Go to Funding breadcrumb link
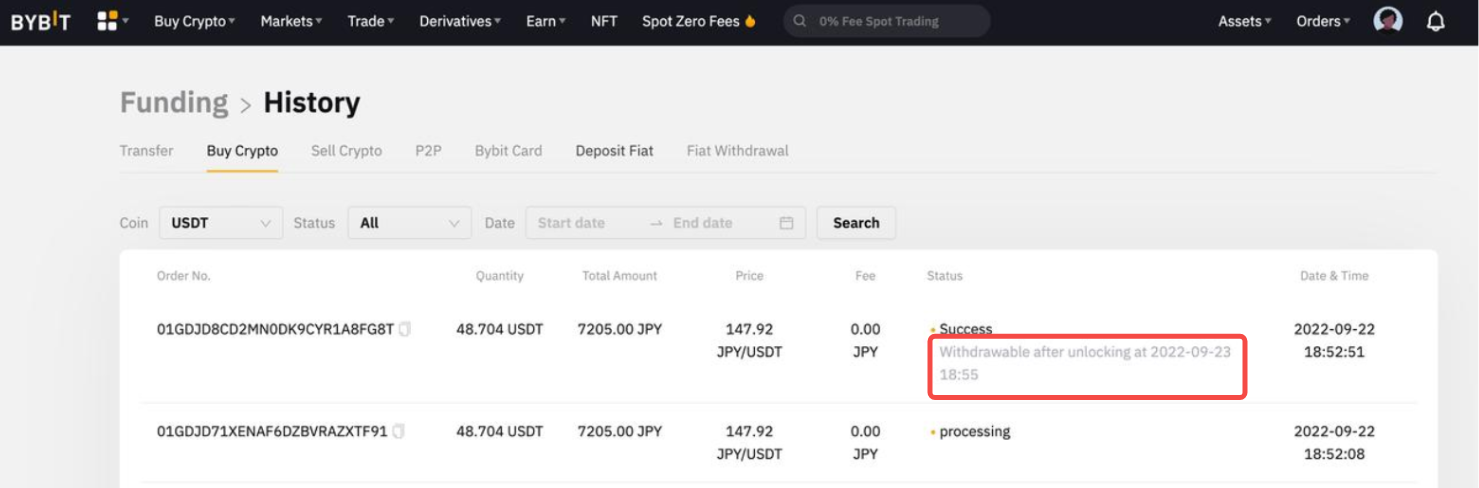The height and width of the screenshot is (488, 1479). click(x=174, y=103)
